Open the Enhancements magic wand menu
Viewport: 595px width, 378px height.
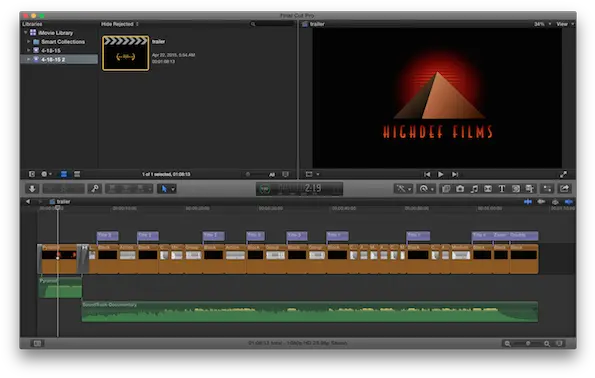403,189
